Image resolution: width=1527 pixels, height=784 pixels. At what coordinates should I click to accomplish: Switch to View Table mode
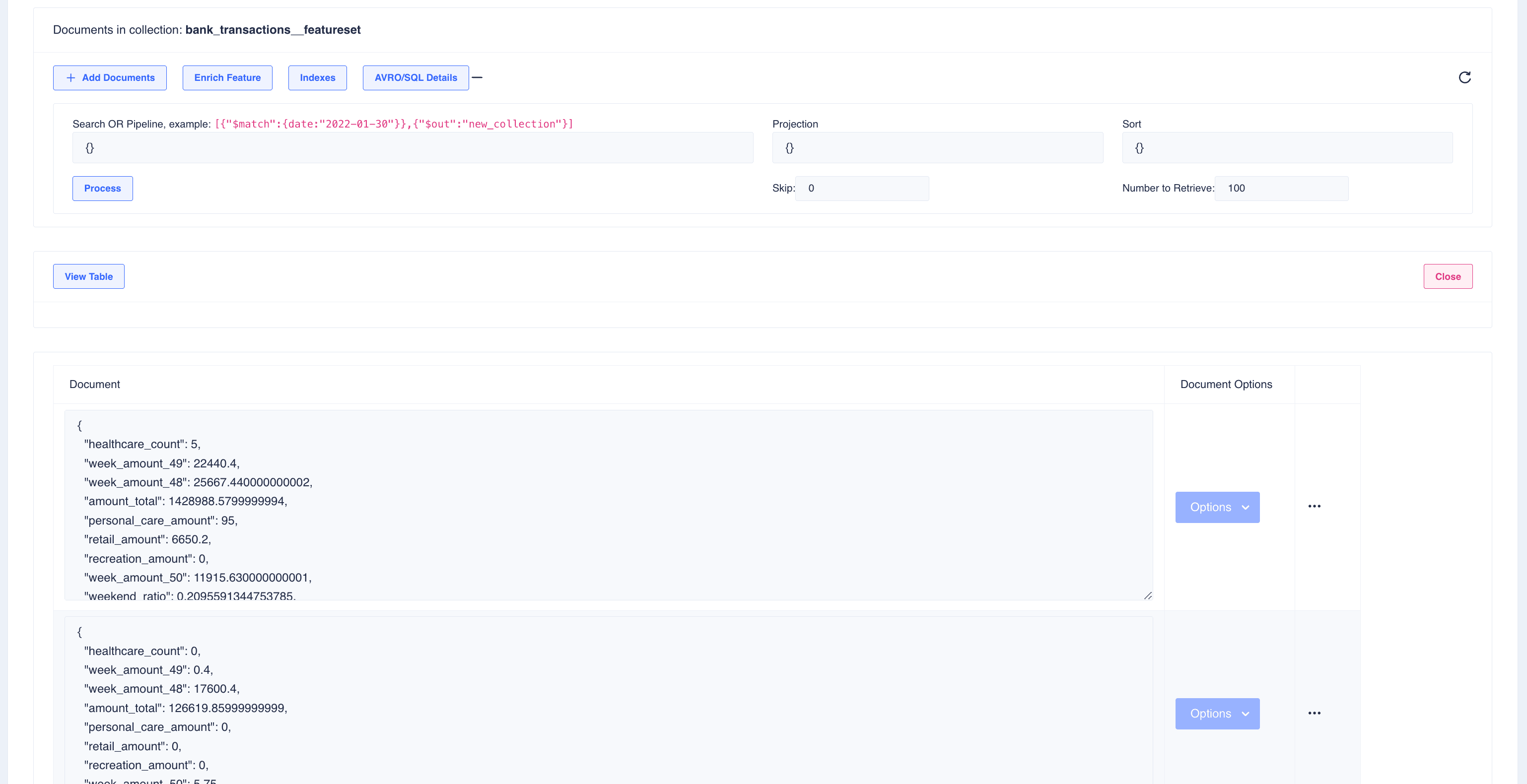click(88, 277)
